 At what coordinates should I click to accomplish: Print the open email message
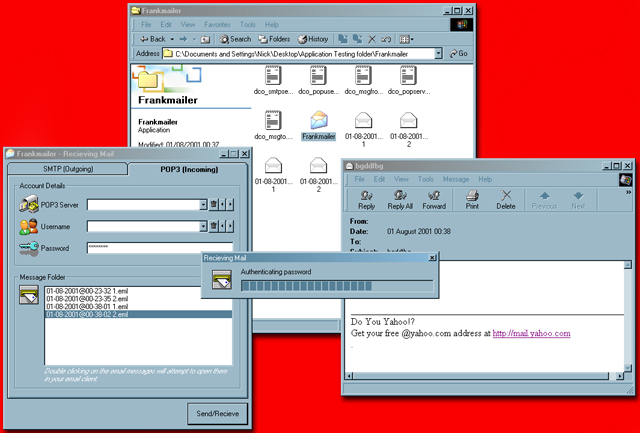(472, 200)
